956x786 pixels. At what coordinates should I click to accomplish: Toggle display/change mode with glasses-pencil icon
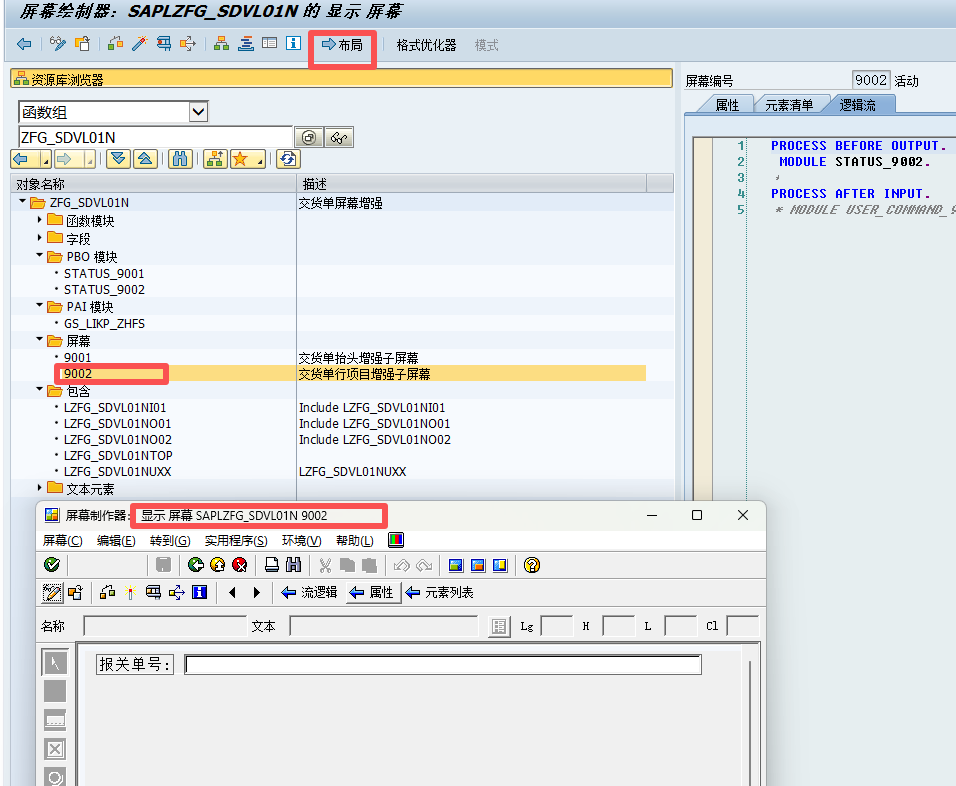tap(58, 43)
